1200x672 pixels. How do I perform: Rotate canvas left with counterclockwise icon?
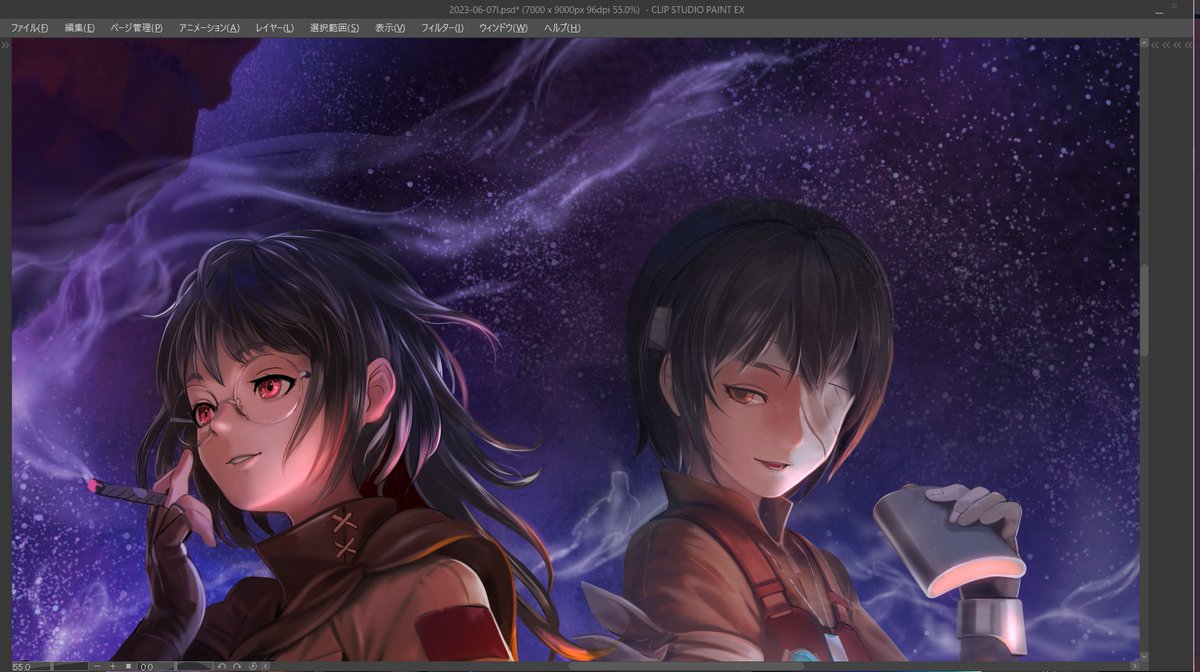pyautogui.click(x=222, y=666)
